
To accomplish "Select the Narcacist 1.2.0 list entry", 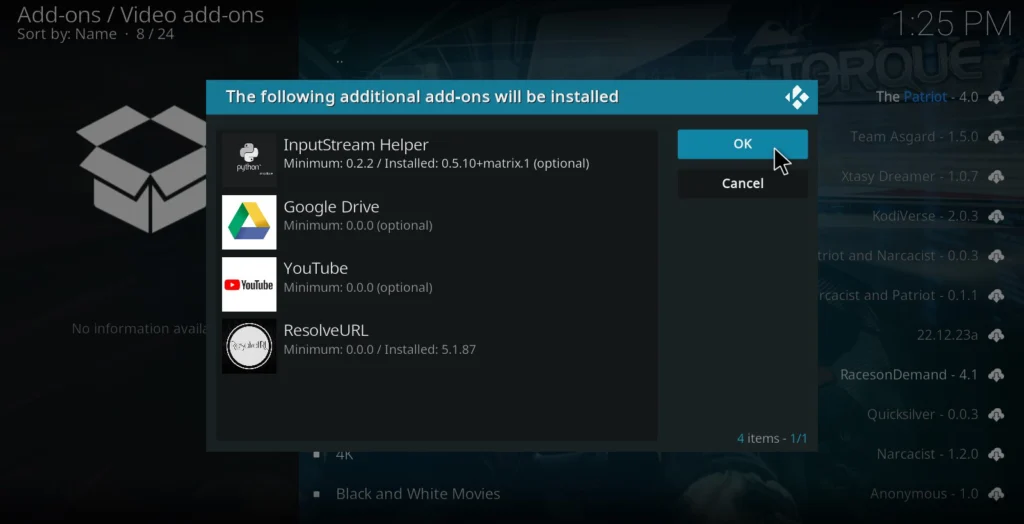I will (927, 454).
